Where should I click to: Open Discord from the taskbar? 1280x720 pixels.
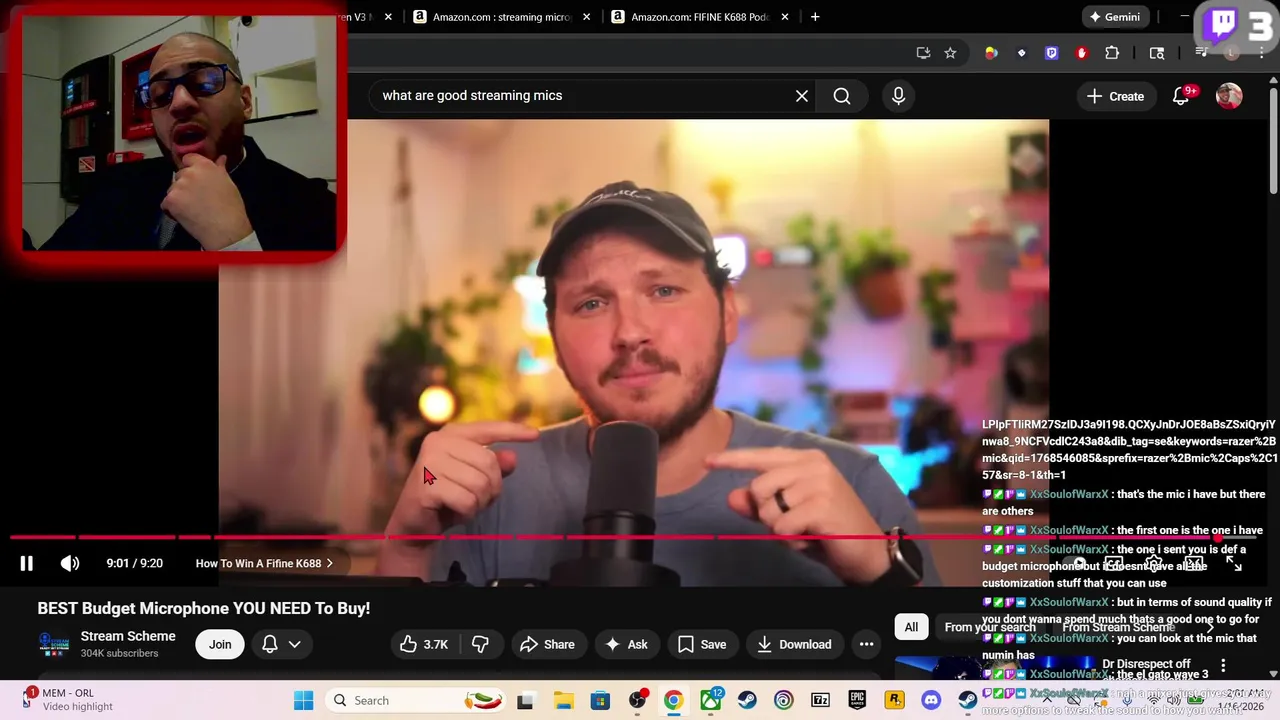pos(931,700)
